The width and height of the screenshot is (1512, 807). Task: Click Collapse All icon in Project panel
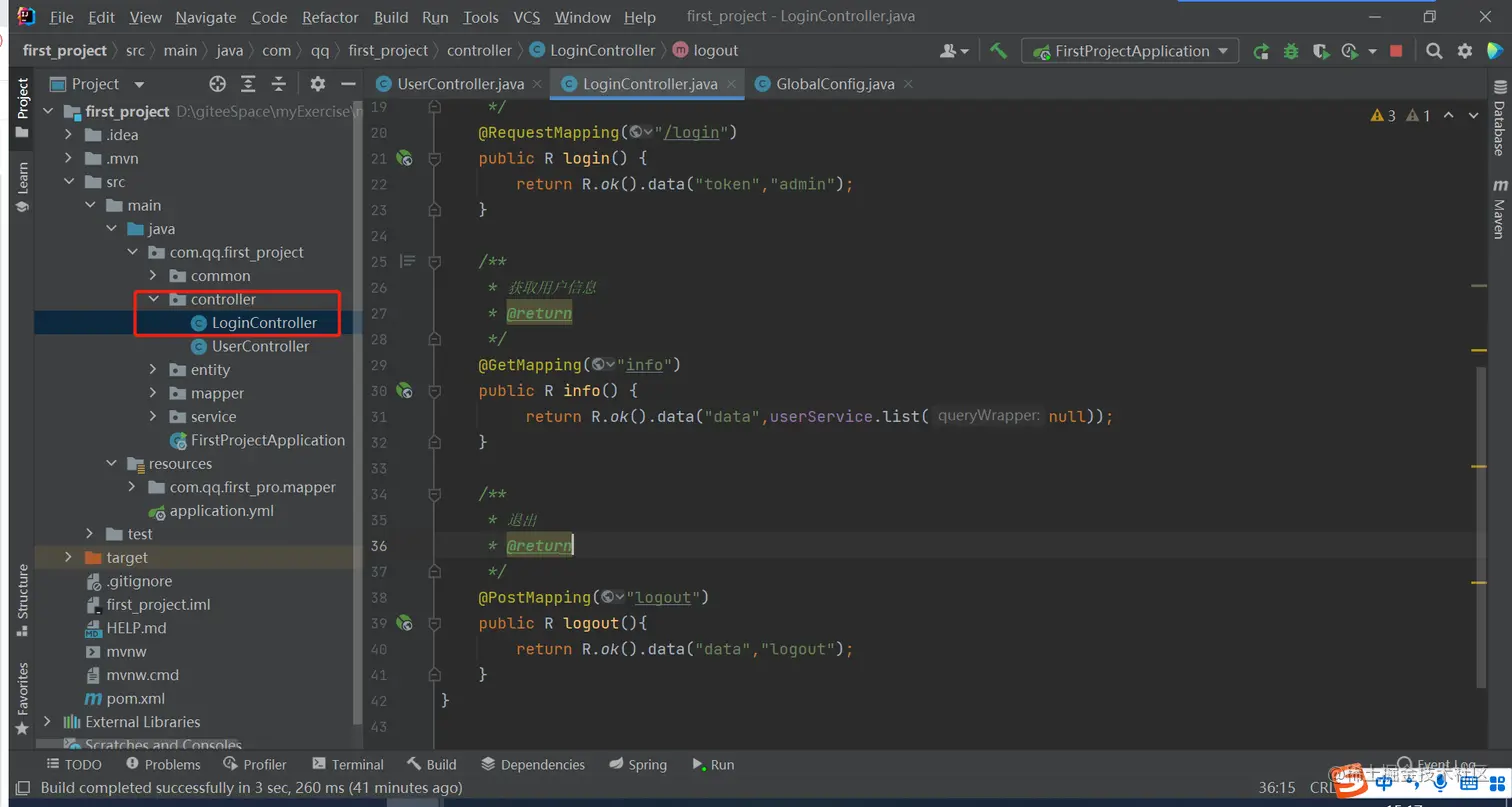pyautogui.click(x=279, y=84)
